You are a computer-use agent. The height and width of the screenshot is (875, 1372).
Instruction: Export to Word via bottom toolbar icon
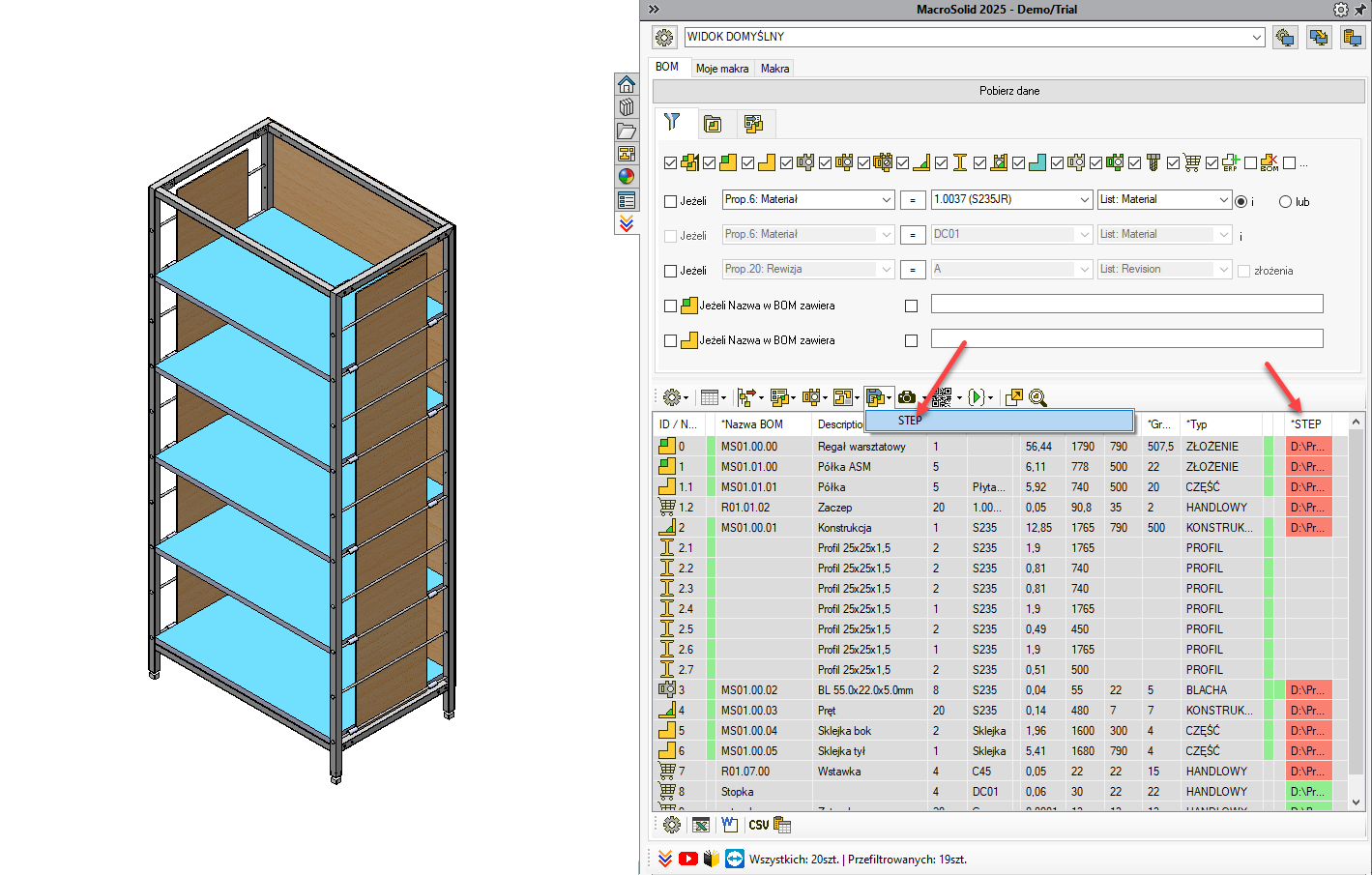(729, 825)
